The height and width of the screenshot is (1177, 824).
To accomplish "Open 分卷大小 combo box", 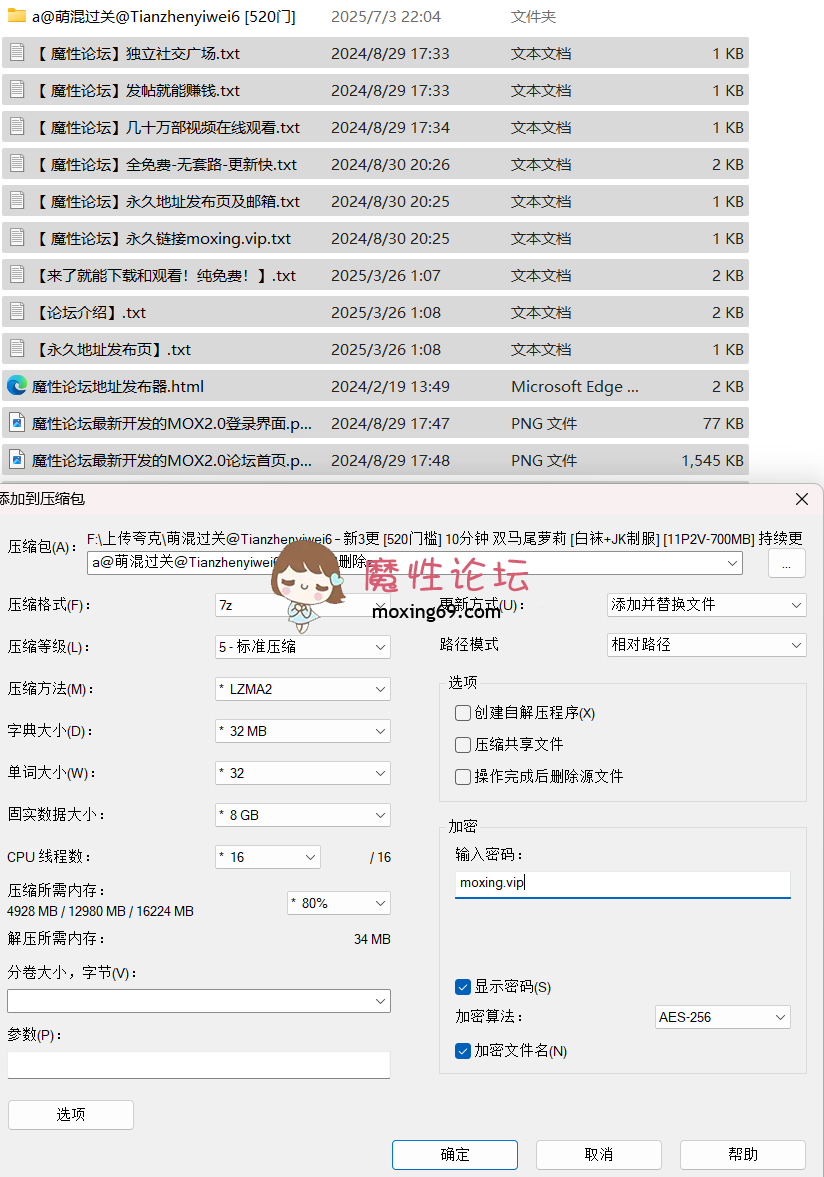I will pos(199,1001).
